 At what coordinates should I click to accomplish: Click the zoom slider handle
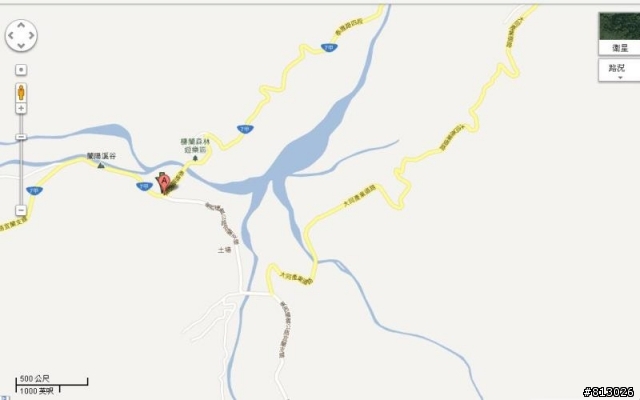(21, 137)
